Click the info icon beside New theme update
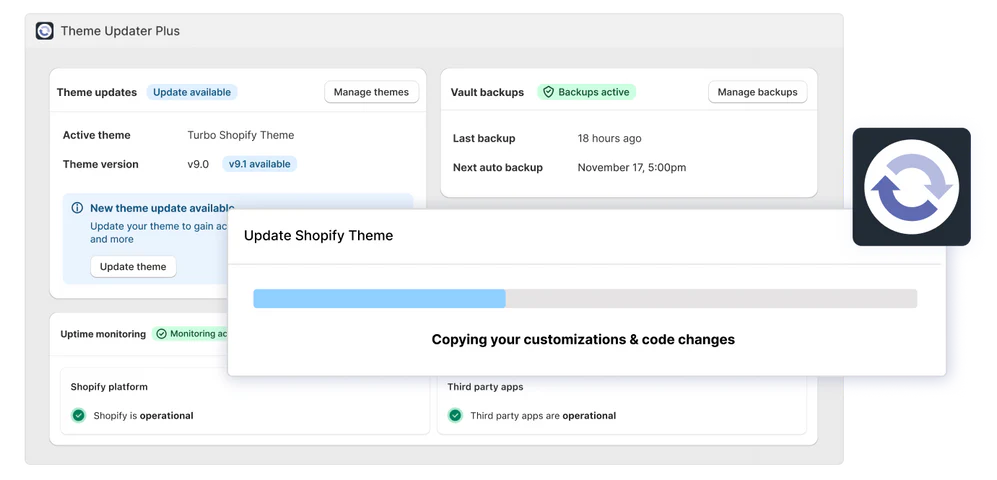This screenshot has height=480, width=997. (77, 208)
